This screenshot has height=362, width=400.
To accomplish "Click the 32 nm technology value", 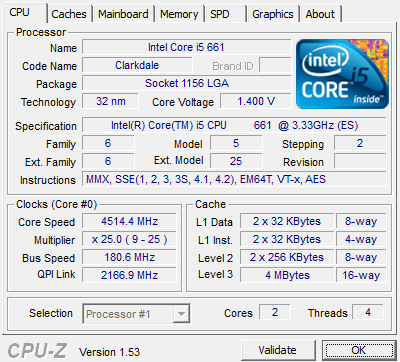I will coord(110,101).
